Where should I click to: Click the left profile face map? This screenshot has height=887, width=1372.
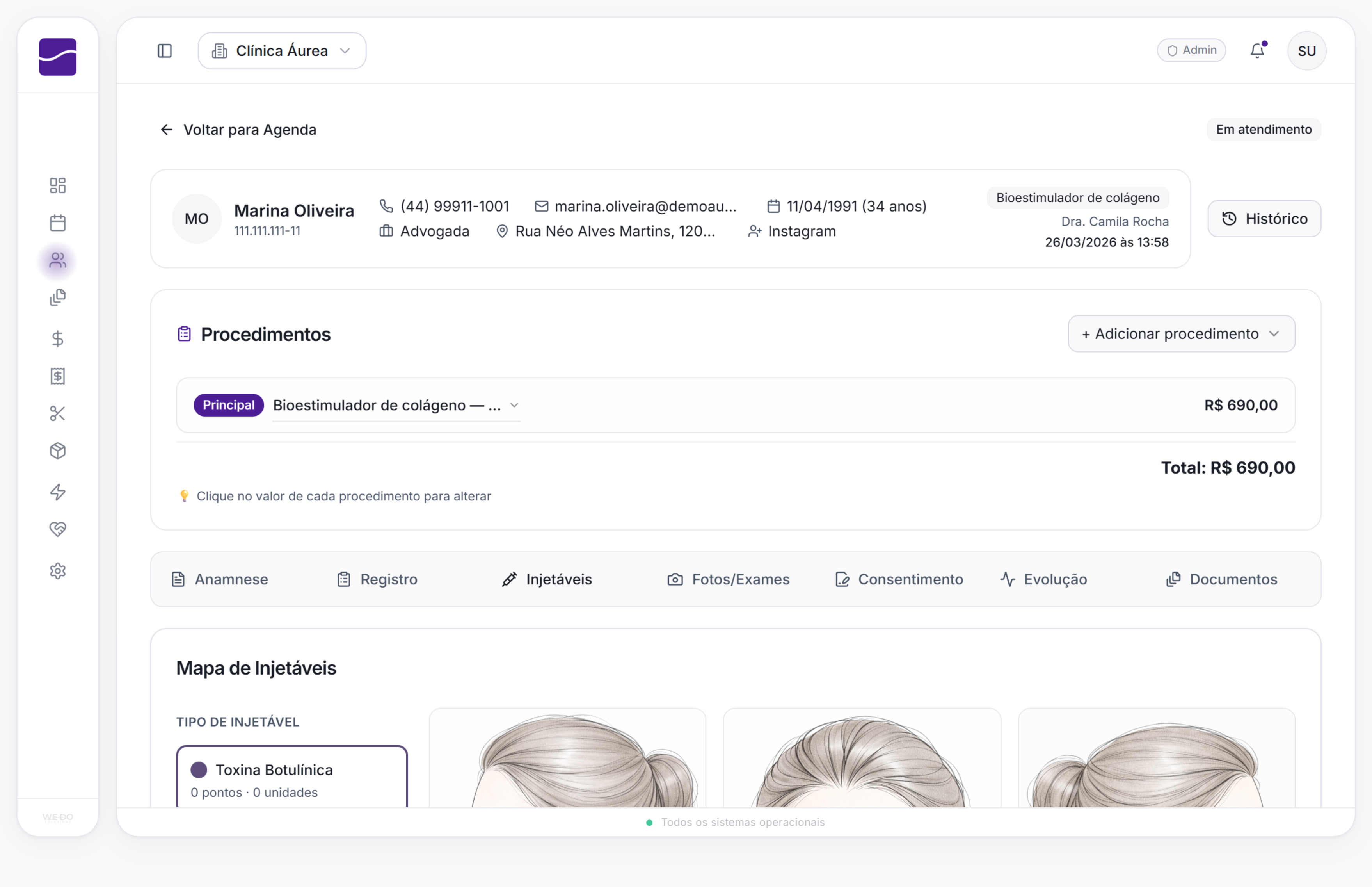(x=567, y=758)
